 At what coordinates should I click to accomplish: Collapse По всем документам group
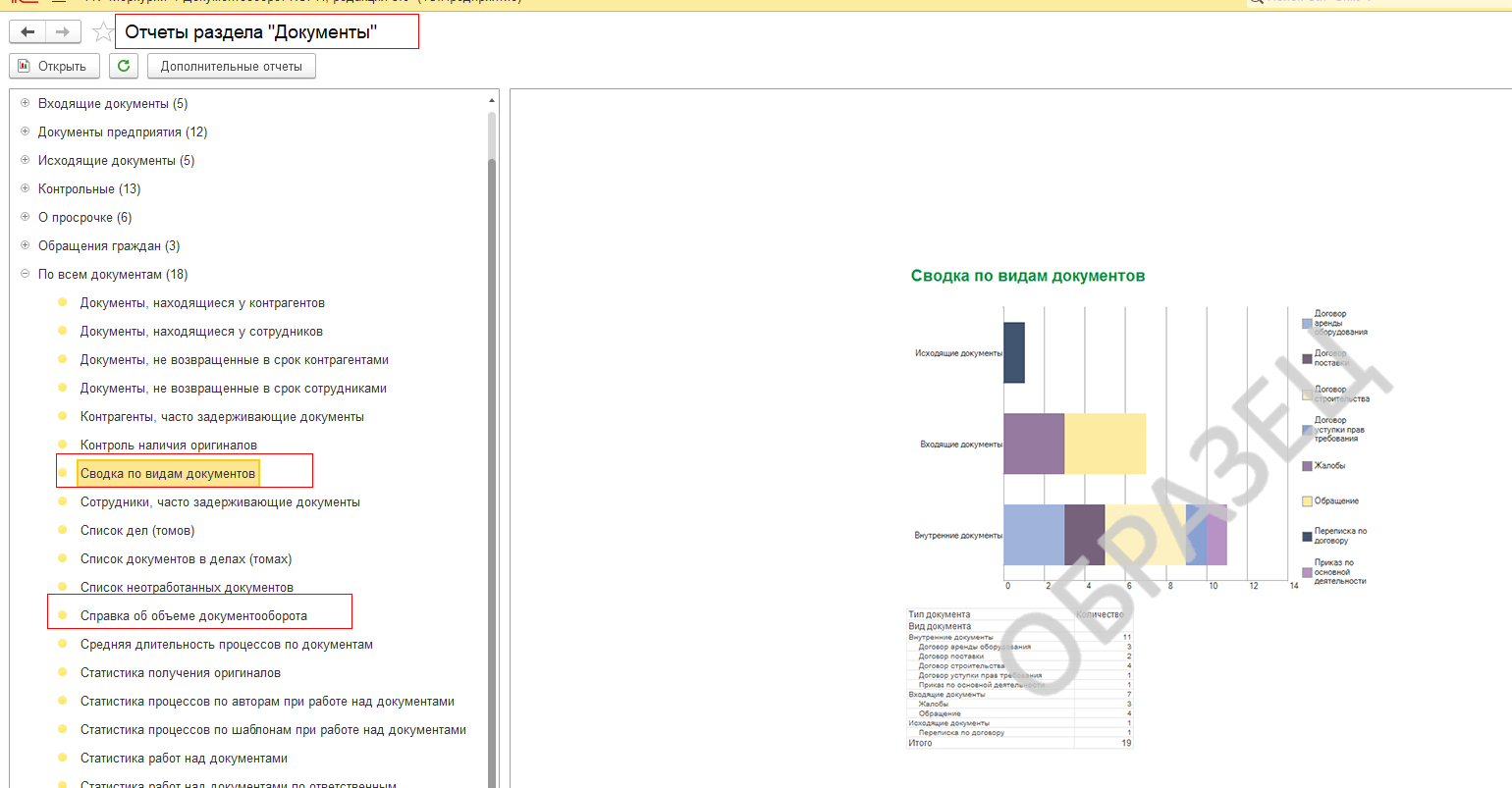(26, 275)
